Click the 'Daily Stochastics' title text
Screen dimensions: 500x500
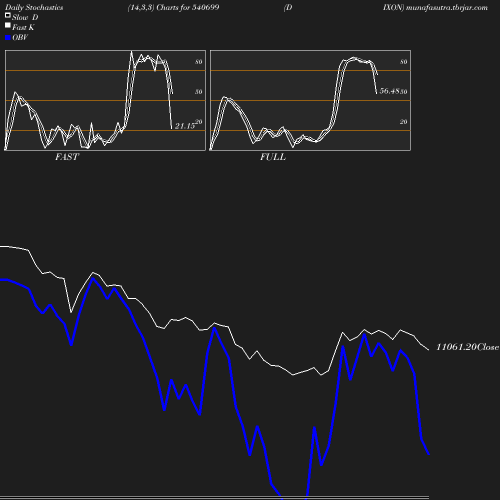coord(34,8)
